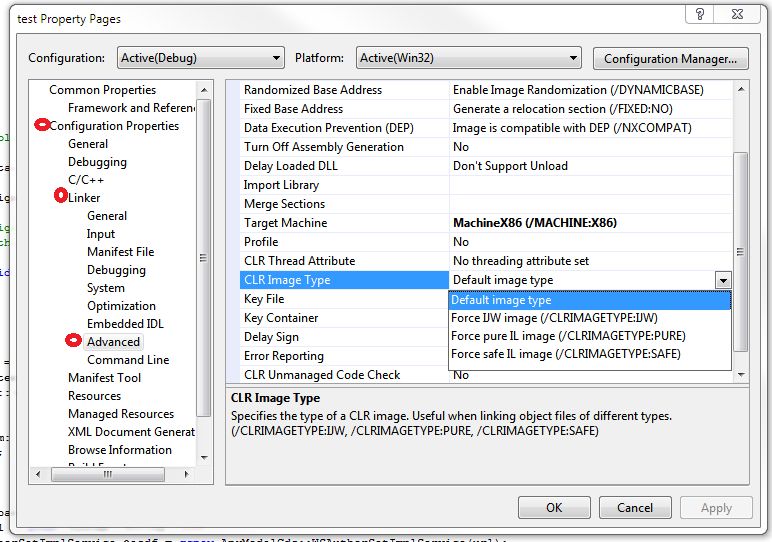Image resolution: width=772 pixels, height=542 pixels.
Task: Click the Don't Support Unload value
Action: (x=510, y=166)
